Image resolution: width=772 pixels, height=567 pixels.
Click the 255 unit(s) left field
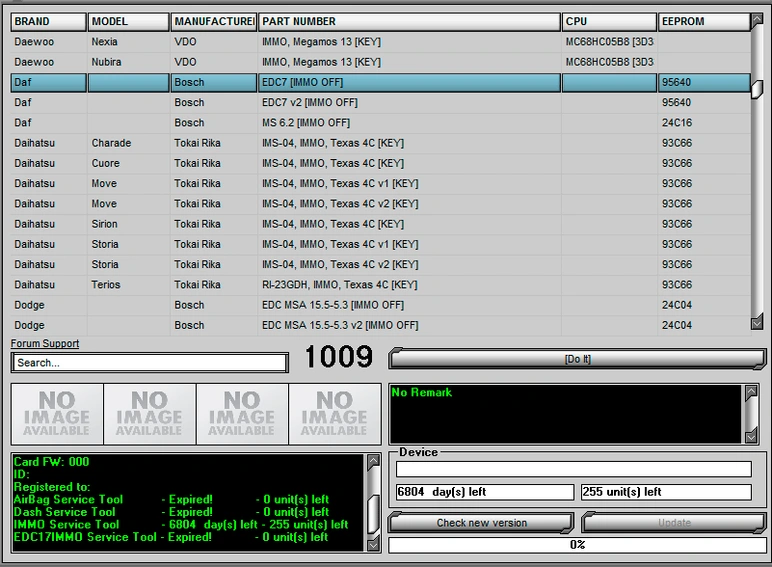(x=666, y=492)
